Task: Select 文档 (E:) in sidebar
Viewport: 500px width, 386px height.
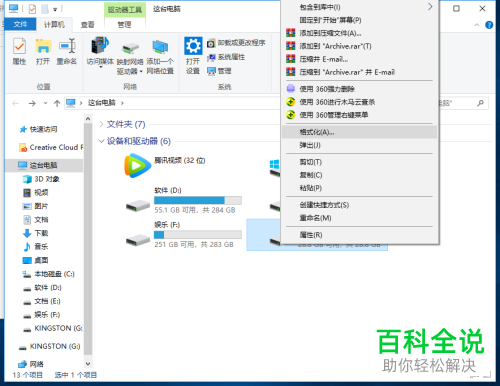Action: tap(42, 301)
